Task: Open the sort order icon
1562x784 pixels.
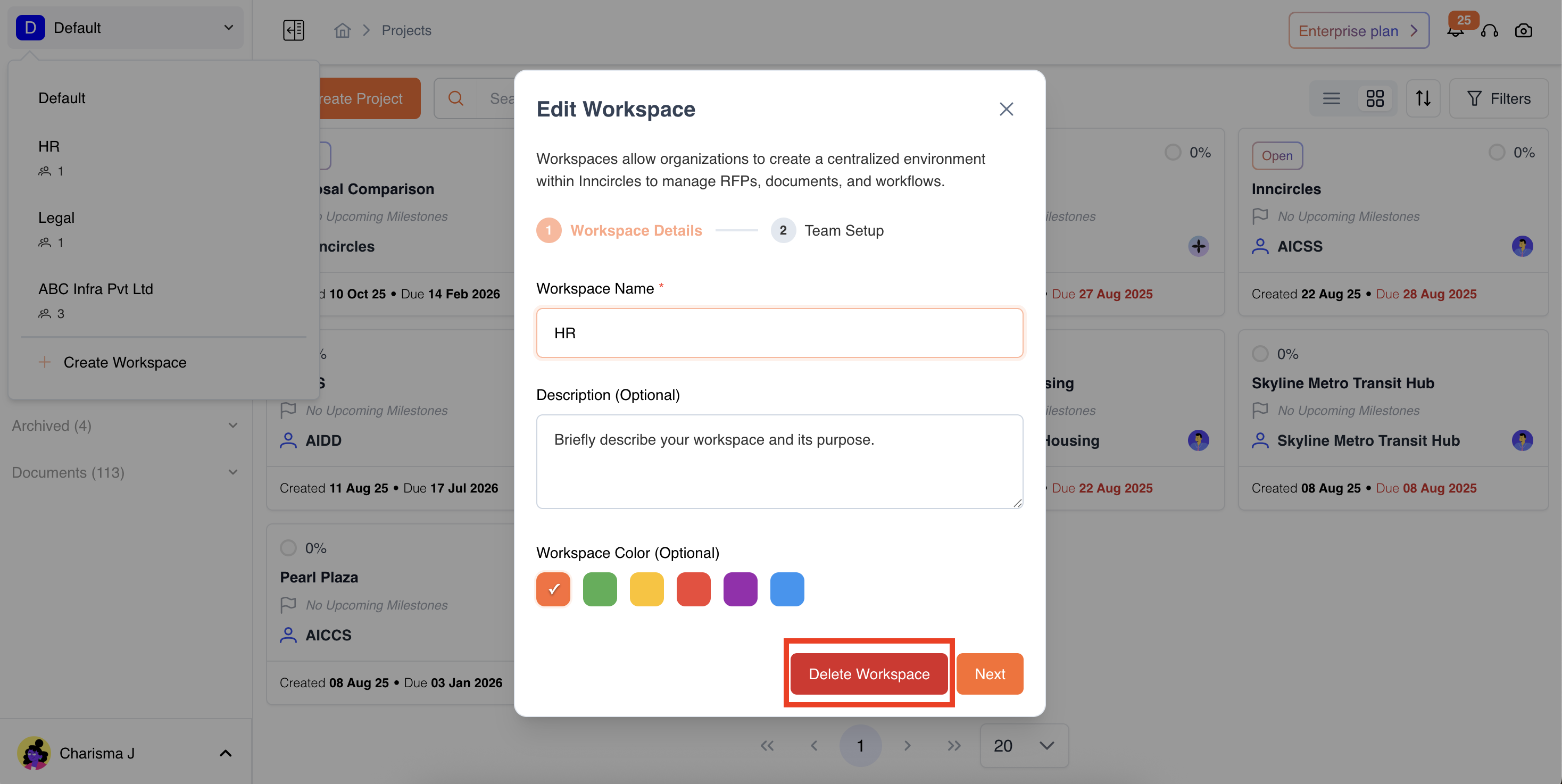Action: click(1423, 98)
